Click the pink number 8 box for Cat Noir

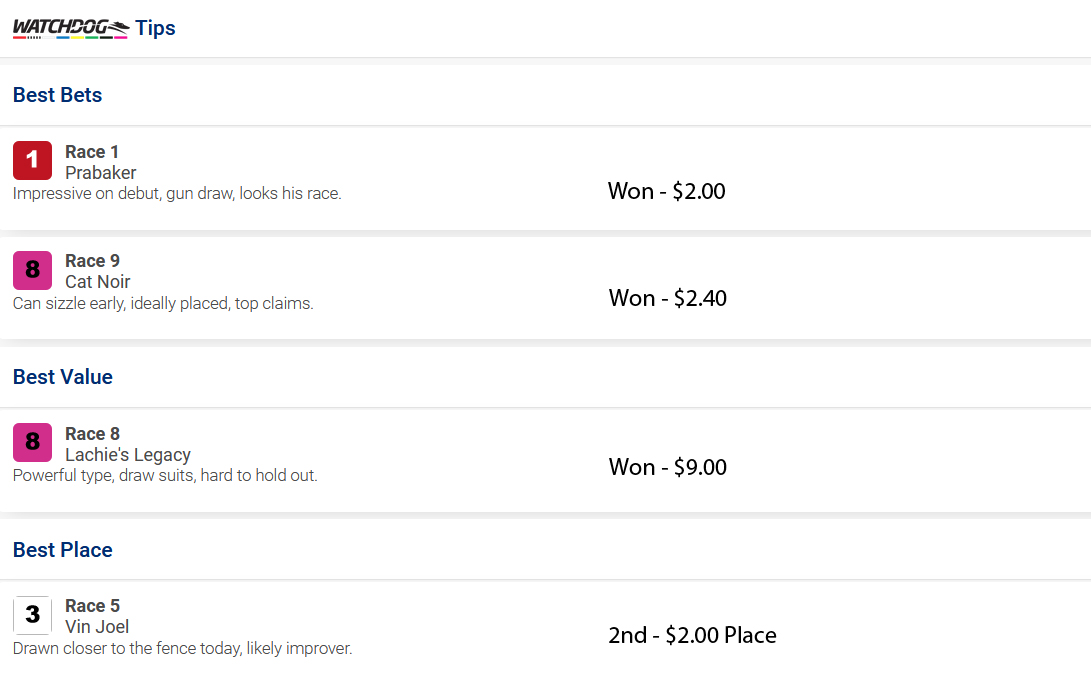tap(33, 270)
